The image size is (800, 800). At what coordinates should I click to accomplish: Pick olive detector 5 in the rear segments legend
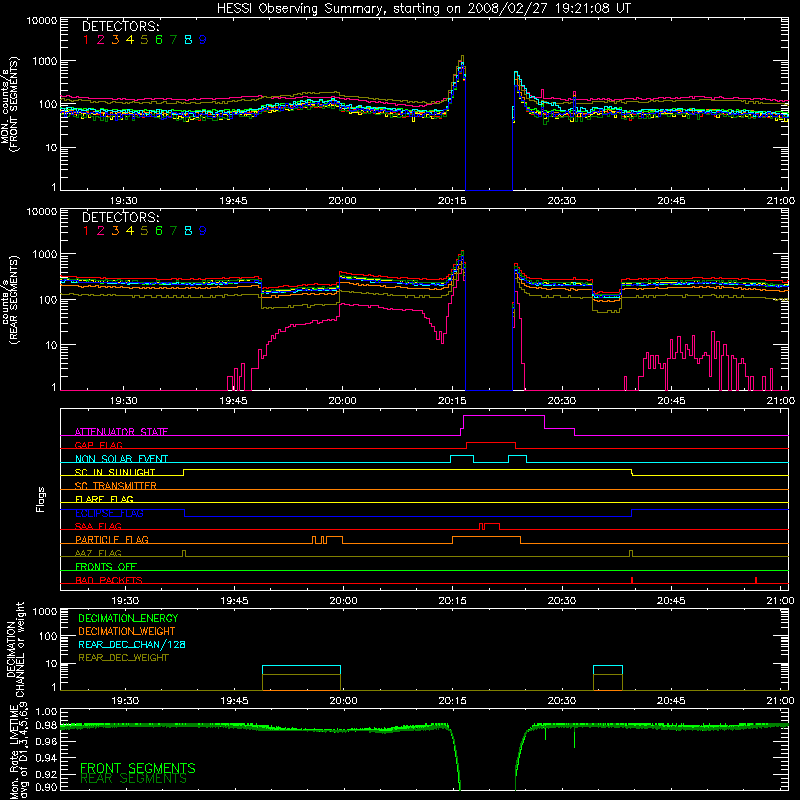144,231
